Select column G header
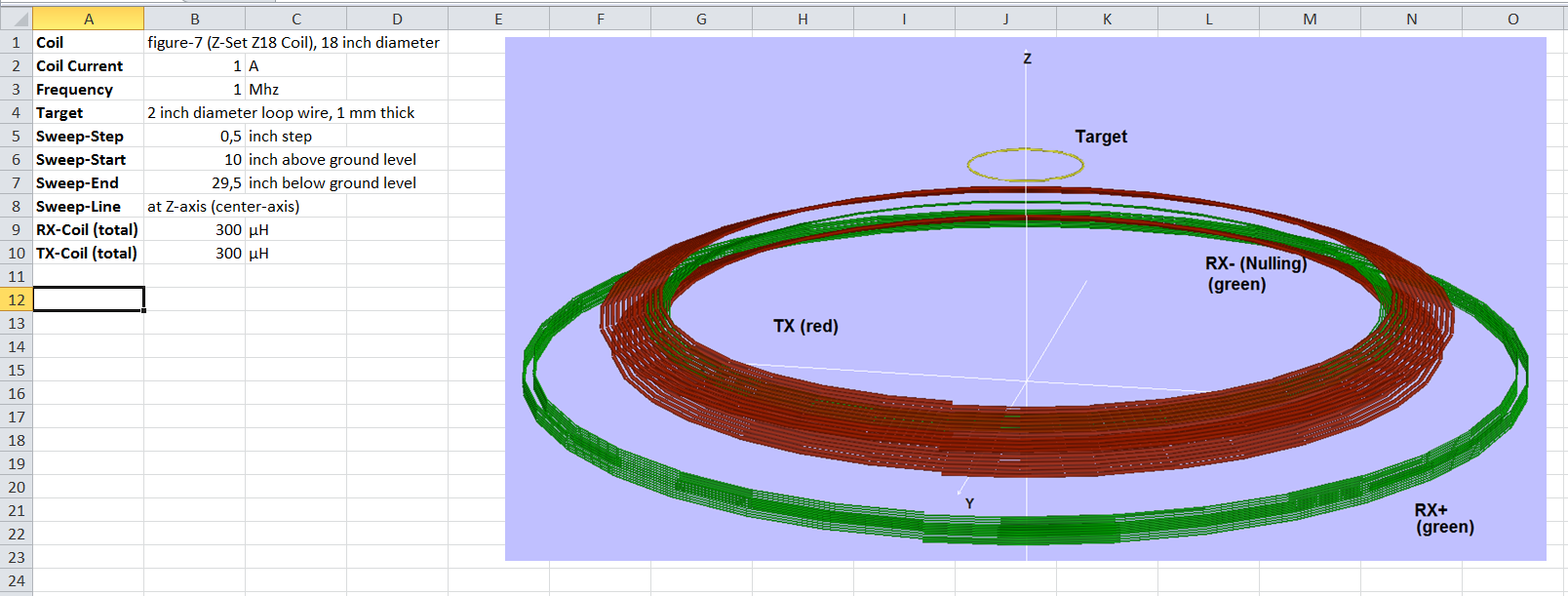1568x596 pixels. 702,19
